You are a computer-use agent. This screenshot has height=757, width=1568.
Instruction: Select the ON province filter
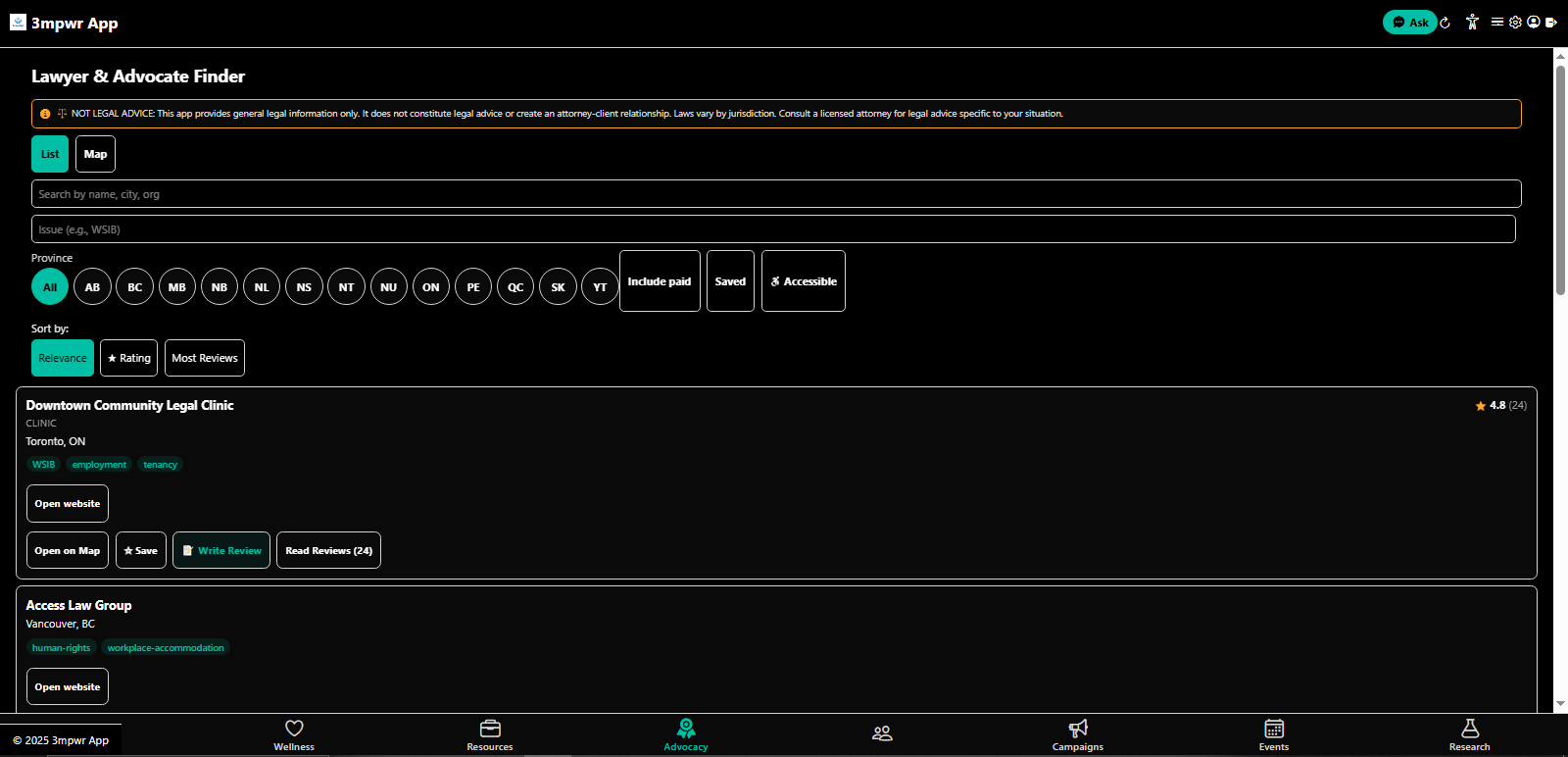(431, 287)
